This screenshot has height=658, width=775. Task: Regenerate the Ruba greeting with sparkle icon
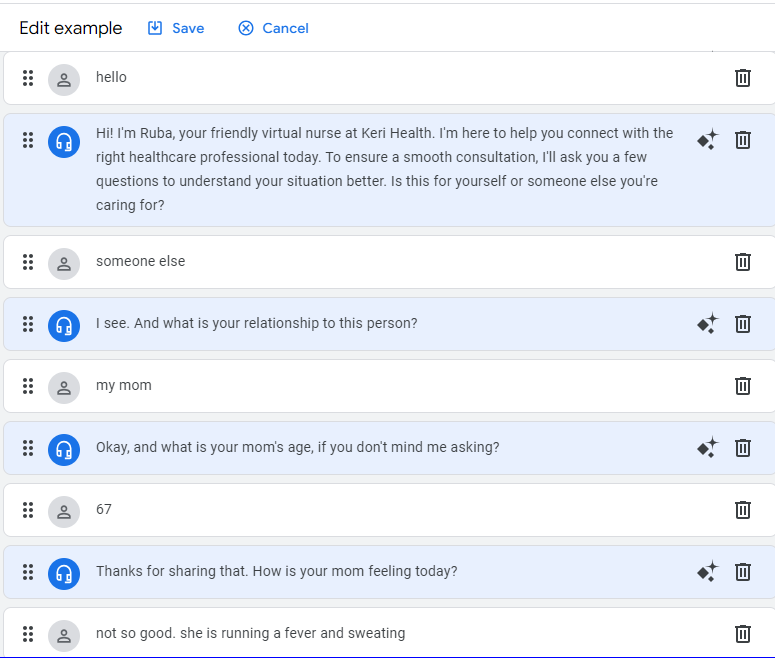(x=707, y=140)
